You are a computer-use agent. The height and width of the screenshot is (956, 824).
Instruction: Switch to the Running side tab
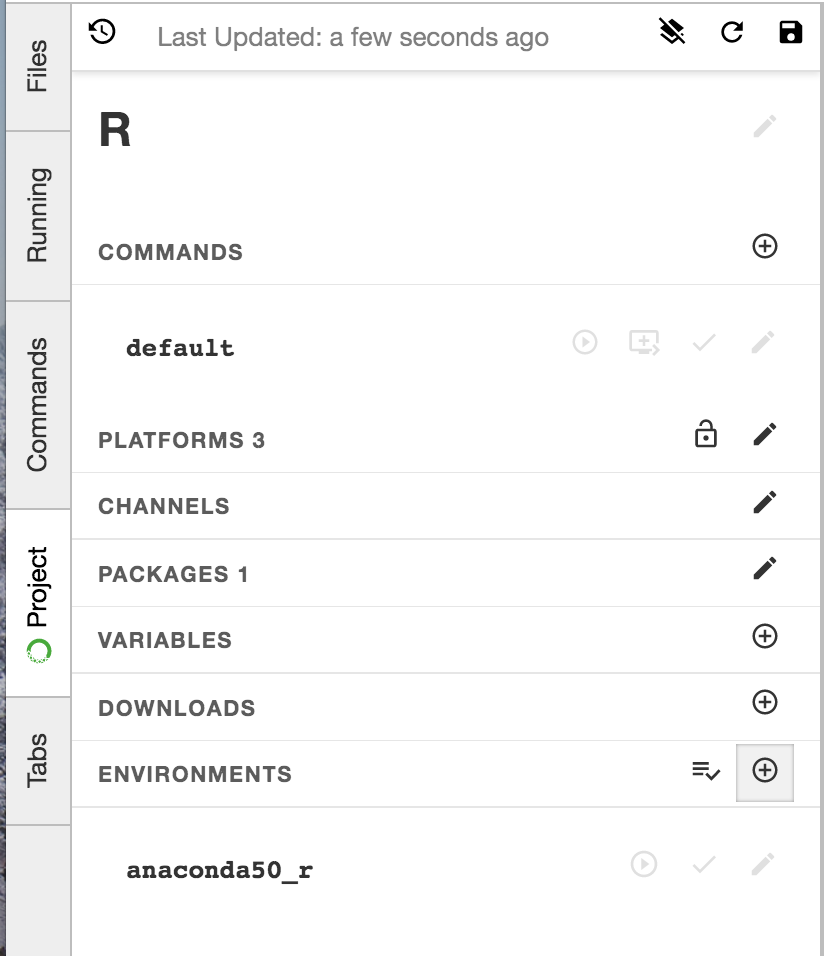coord(37,215)
